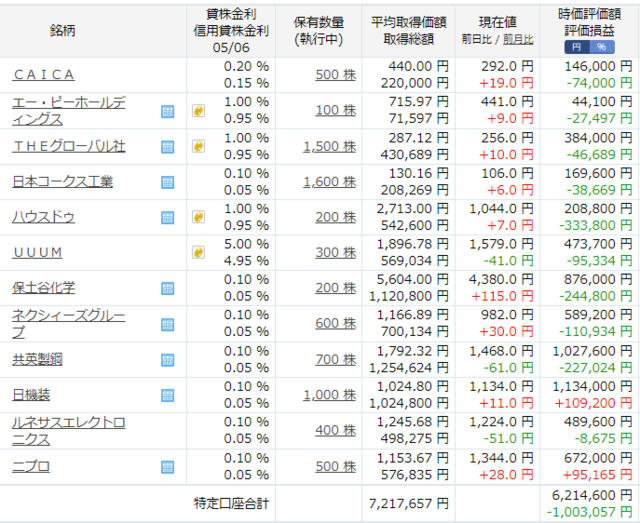Open calendar icon for 保土谷化学
This screenshot has width=640, height=523.
167,288
